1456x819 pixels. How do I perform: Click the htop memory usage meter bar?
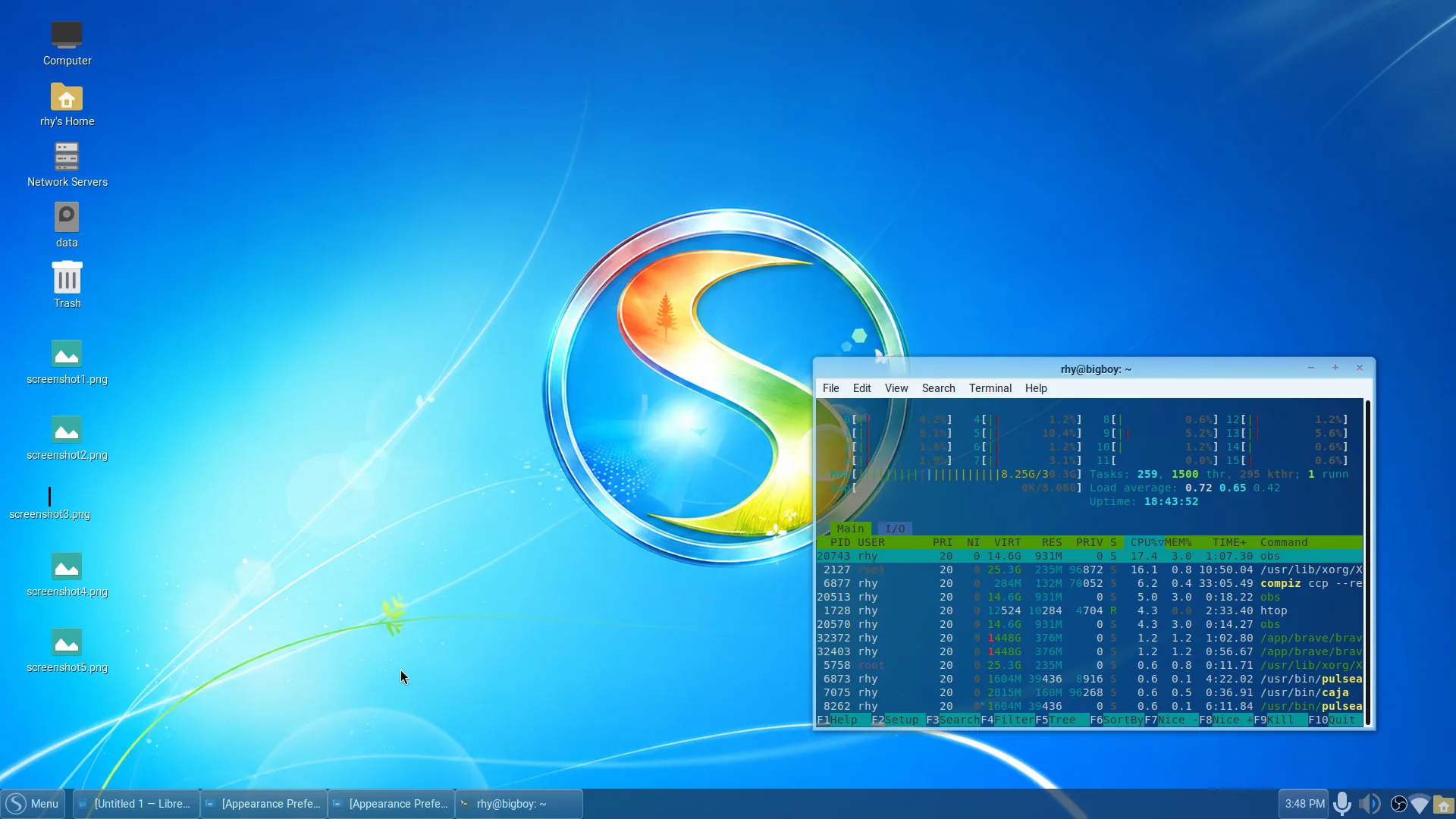pyautogui.click(x=956, y=474)
